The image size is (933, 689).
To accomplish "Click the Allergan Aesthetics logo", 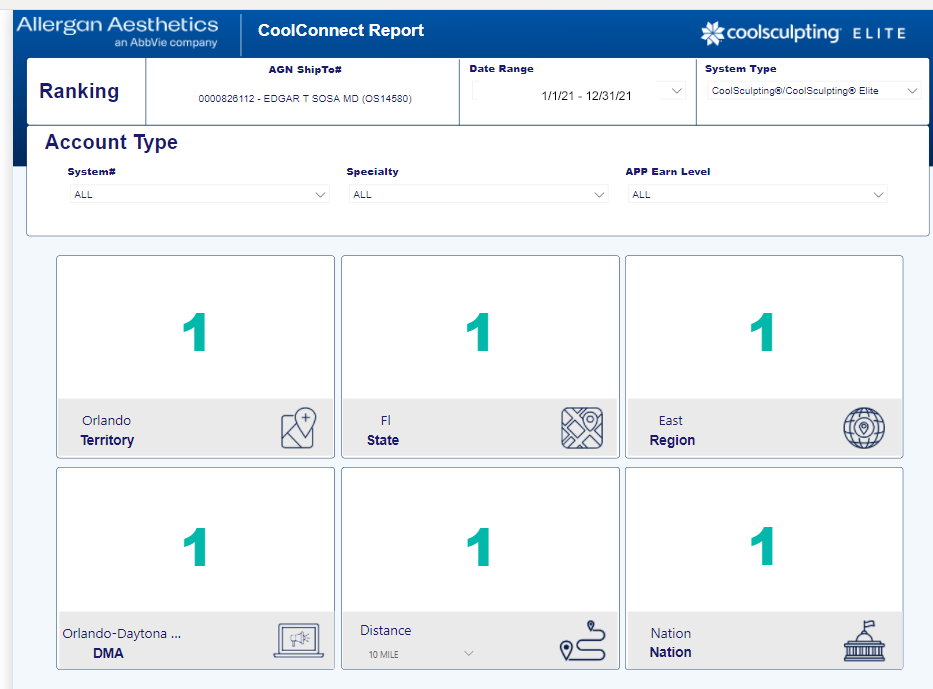I will point(117,31).
